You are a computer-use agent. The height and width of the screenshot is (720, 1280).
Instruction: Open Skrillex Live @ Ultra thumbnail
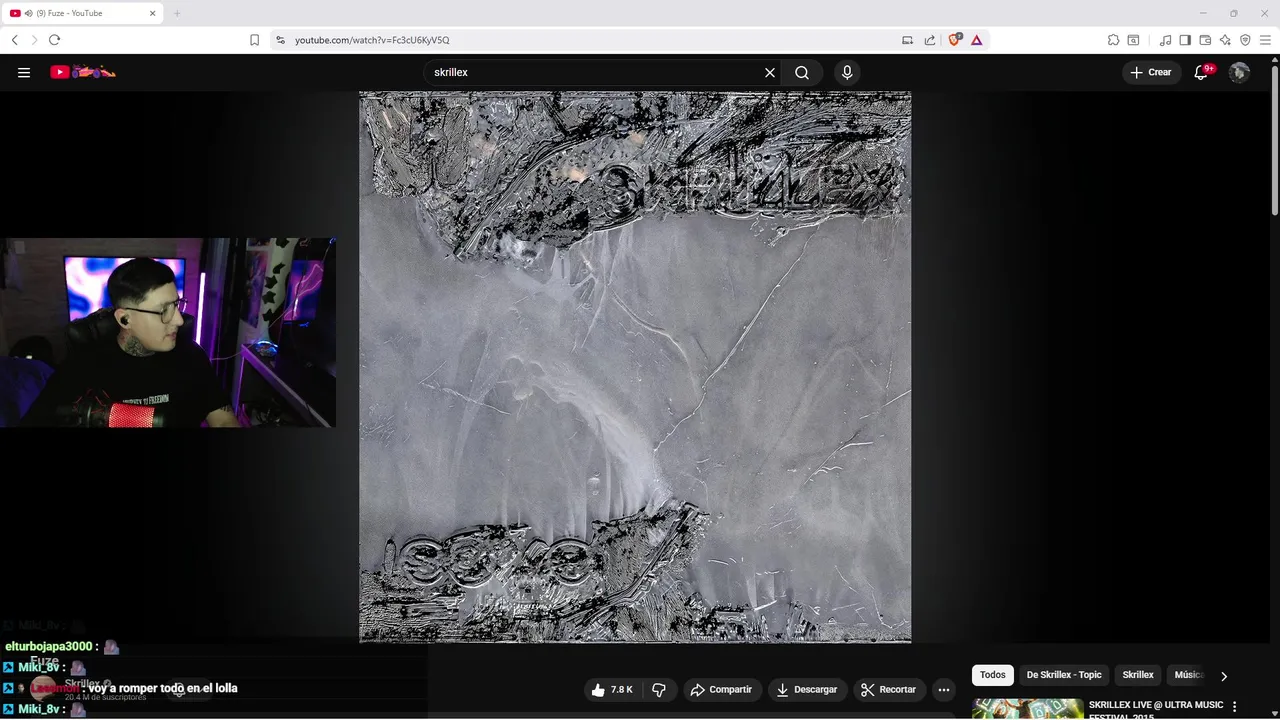click(1028, 709)
